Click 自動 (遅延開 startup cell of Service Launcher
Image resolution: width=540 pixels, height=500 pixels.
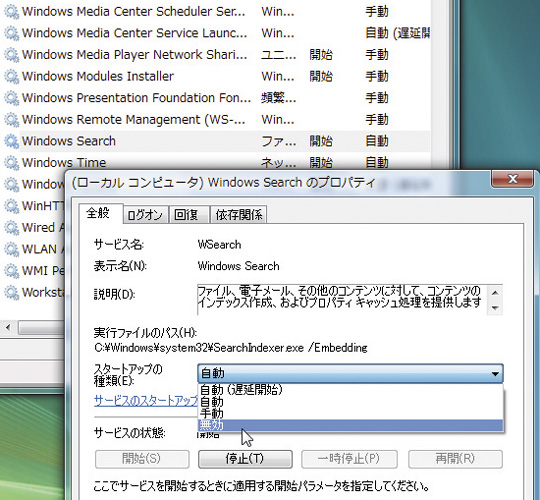tap(397, 33)
